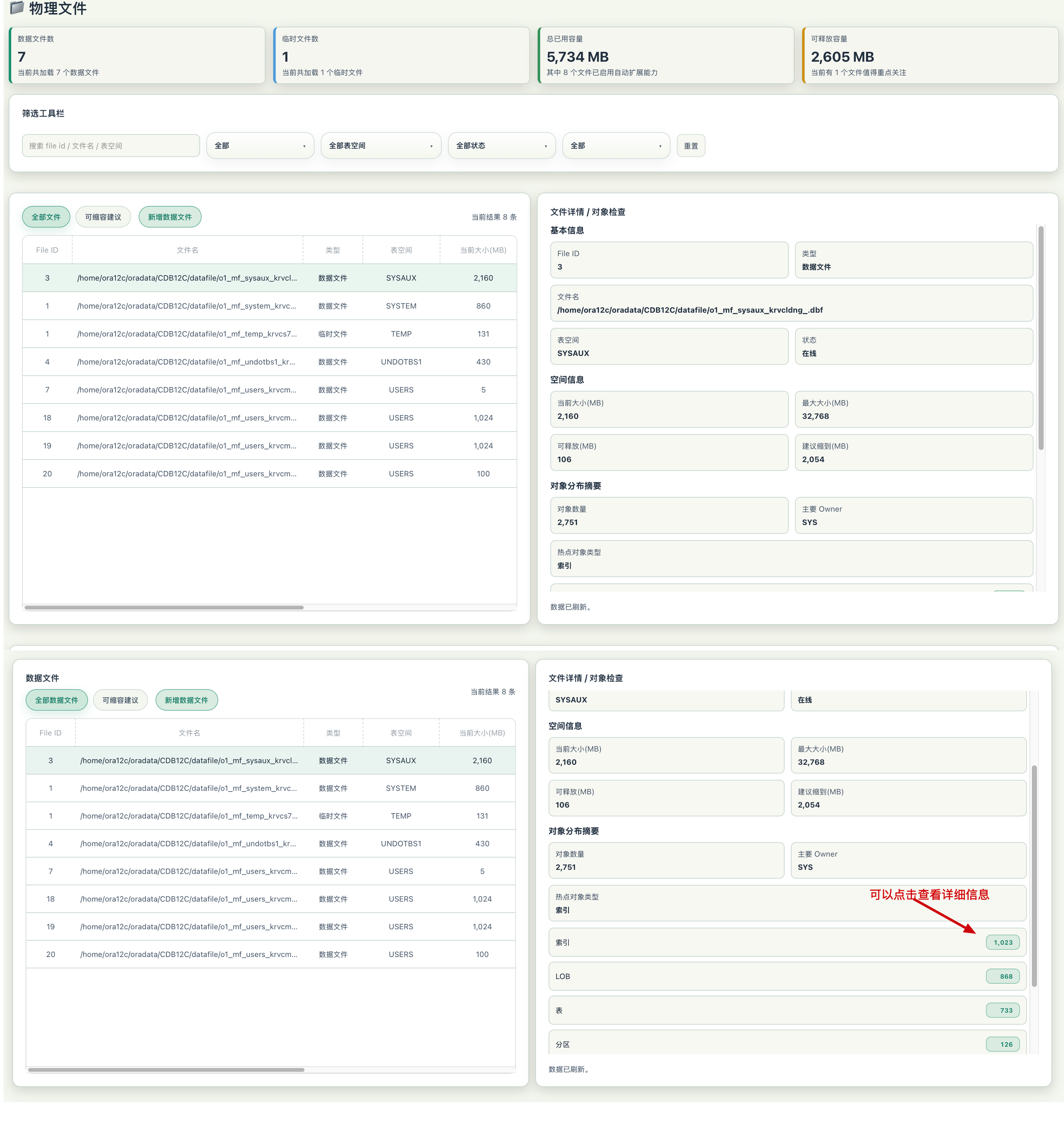Open the 全部状态 dropdown
Screen dimensions: 1064x1133
pyautogui.click(x=501, y=146)
